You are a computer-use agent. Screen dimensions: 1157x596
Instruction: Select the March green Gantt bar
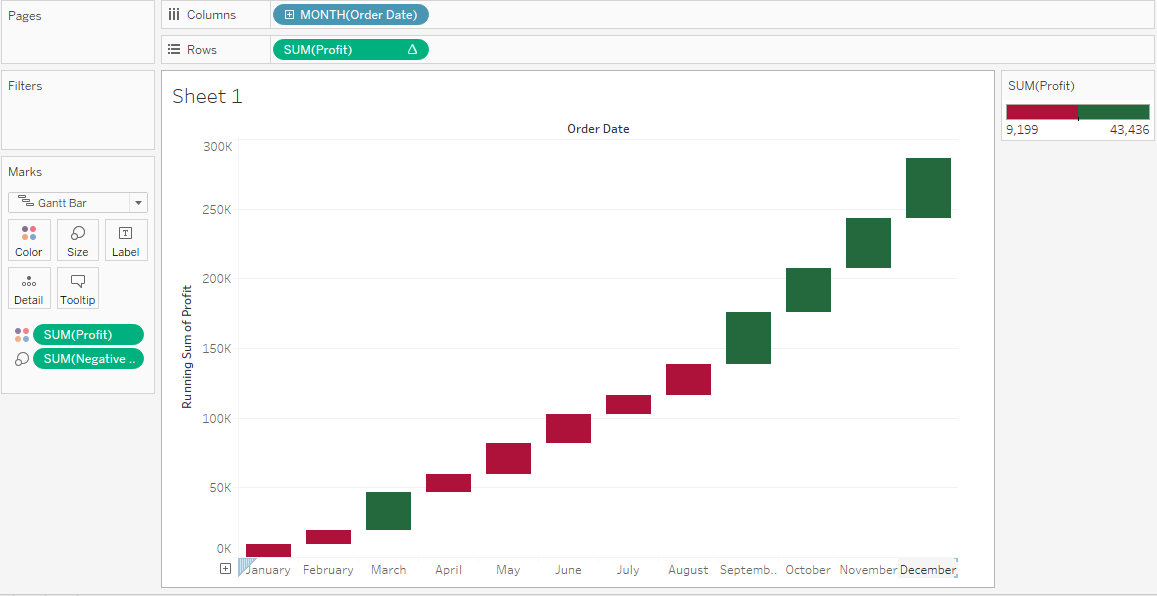tap(388, 511)
